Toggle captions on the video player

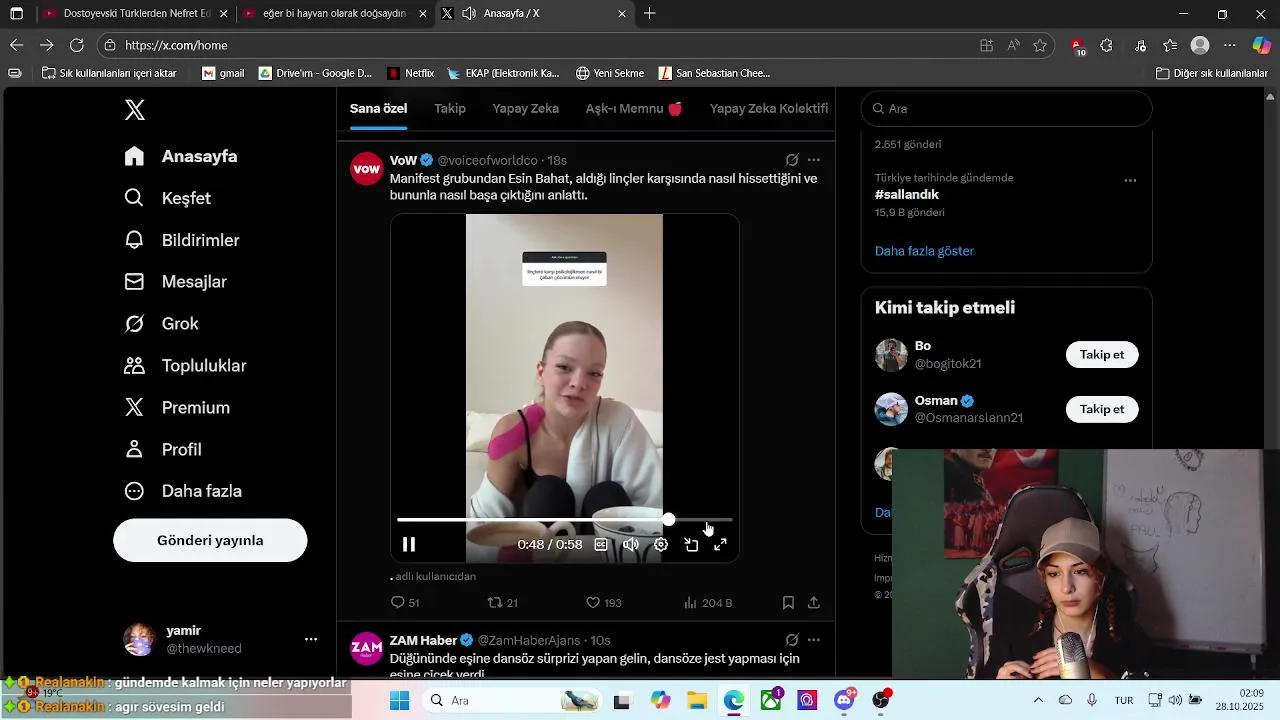(x=601, y=544)
